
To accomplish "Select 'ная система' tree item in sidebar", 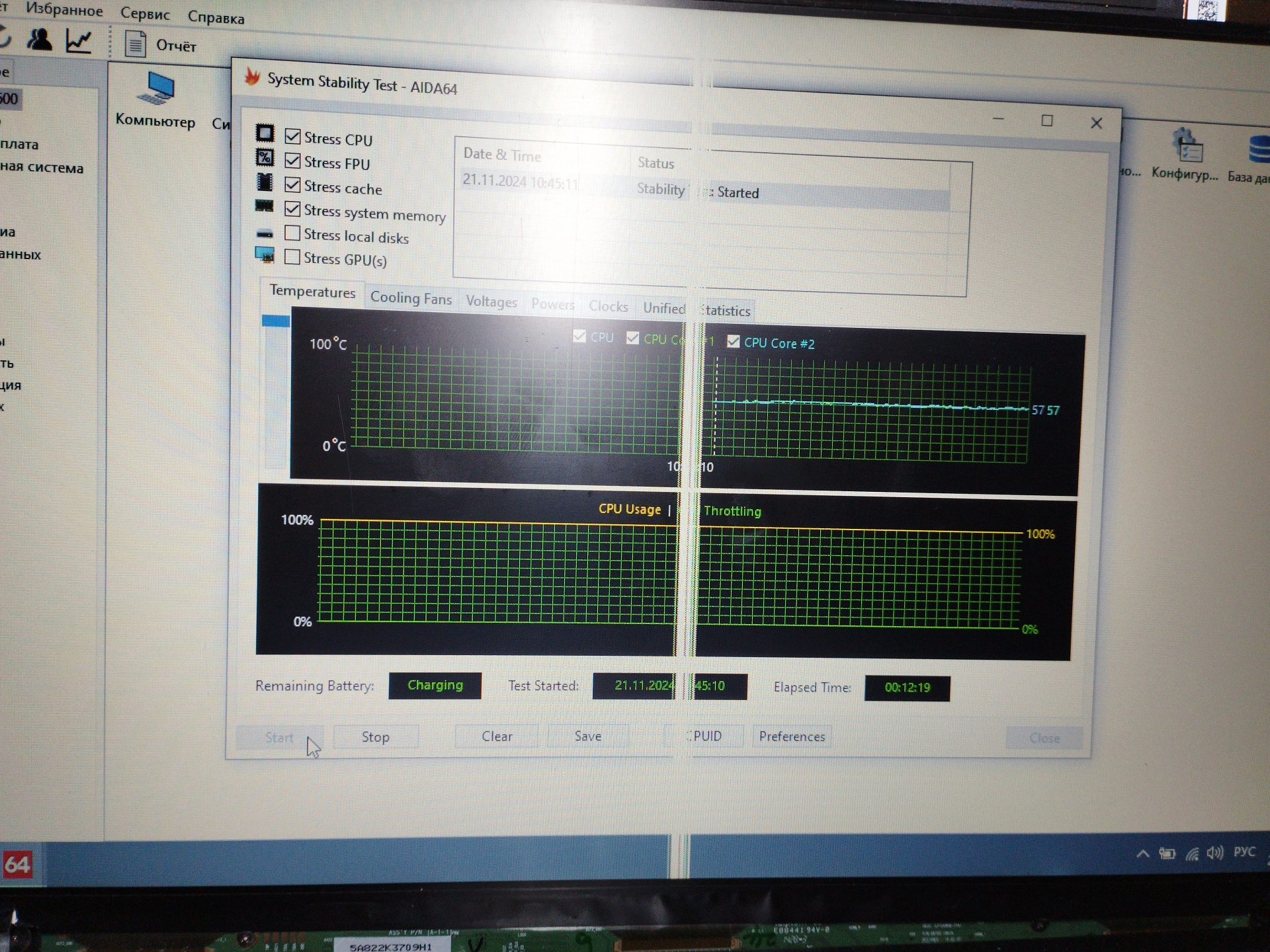I will [x=42, y=167].
